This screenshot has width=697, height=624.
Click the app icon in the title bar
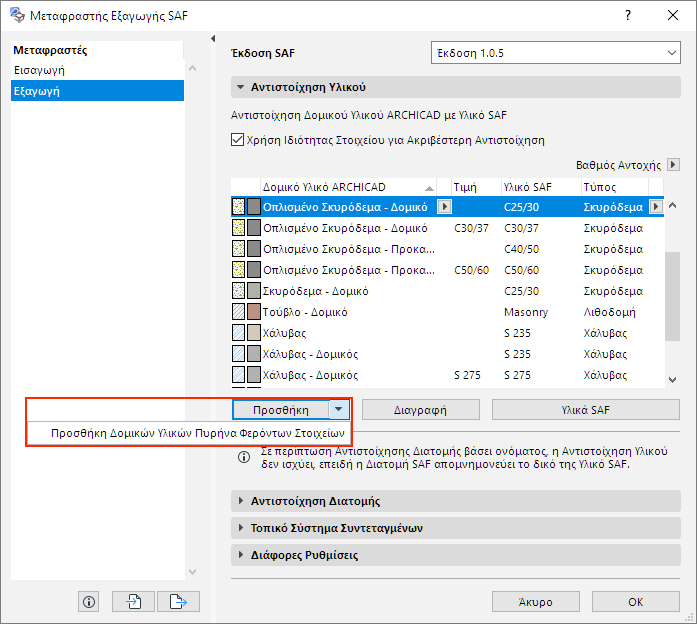click(17, 15)
